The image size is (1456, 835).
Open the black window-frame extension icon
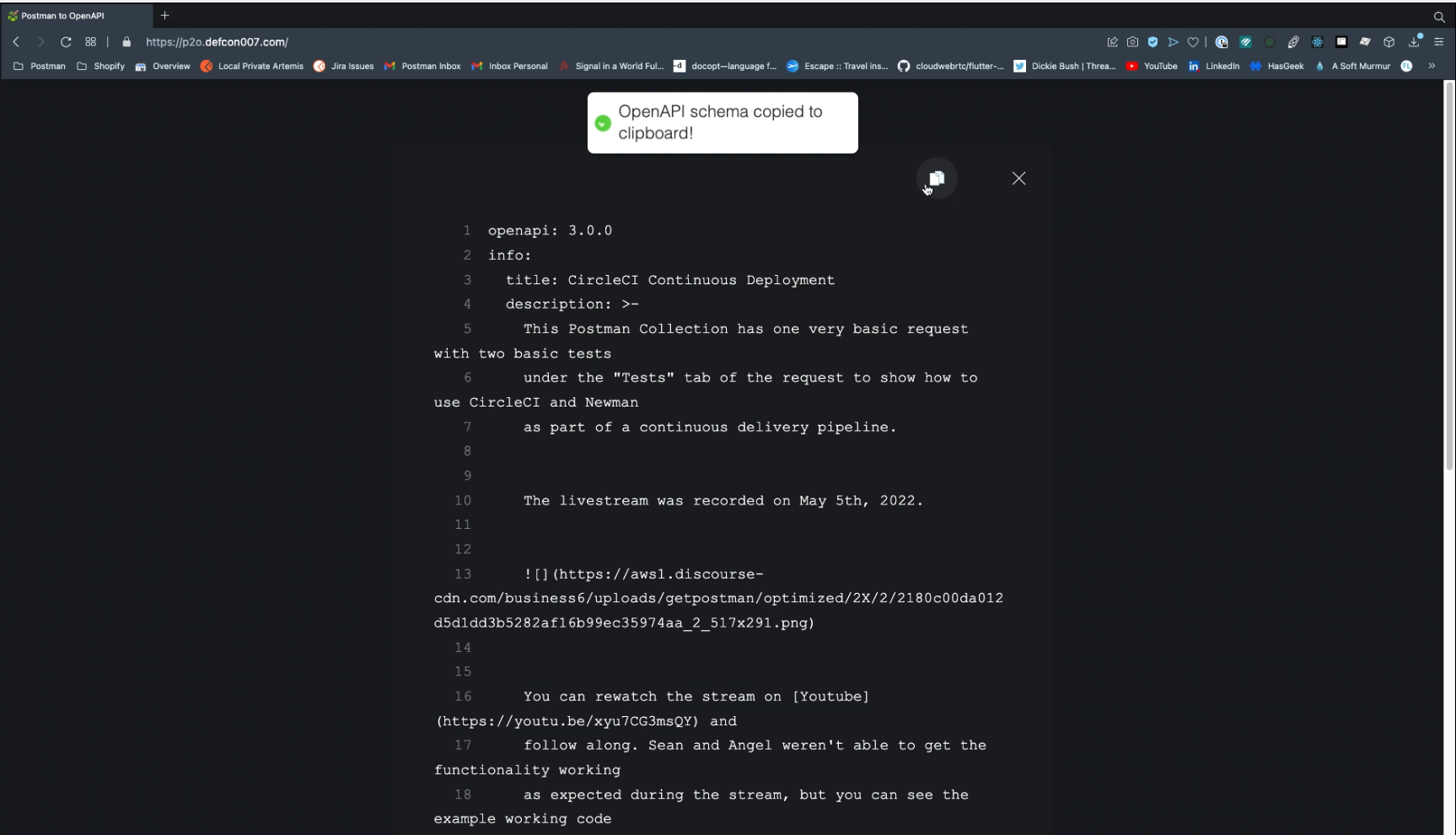pyautogui.click(x=1341, y=41)
